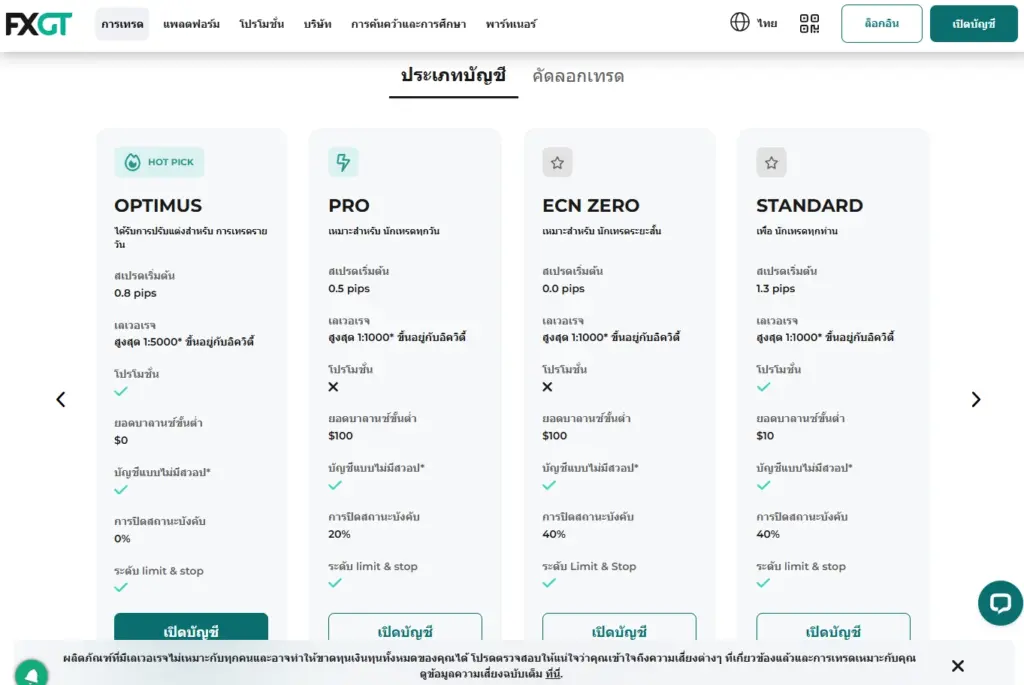Dismiss the risk warning banner
The width and height of the screenshot is (1024, 685).
point(957,665)
